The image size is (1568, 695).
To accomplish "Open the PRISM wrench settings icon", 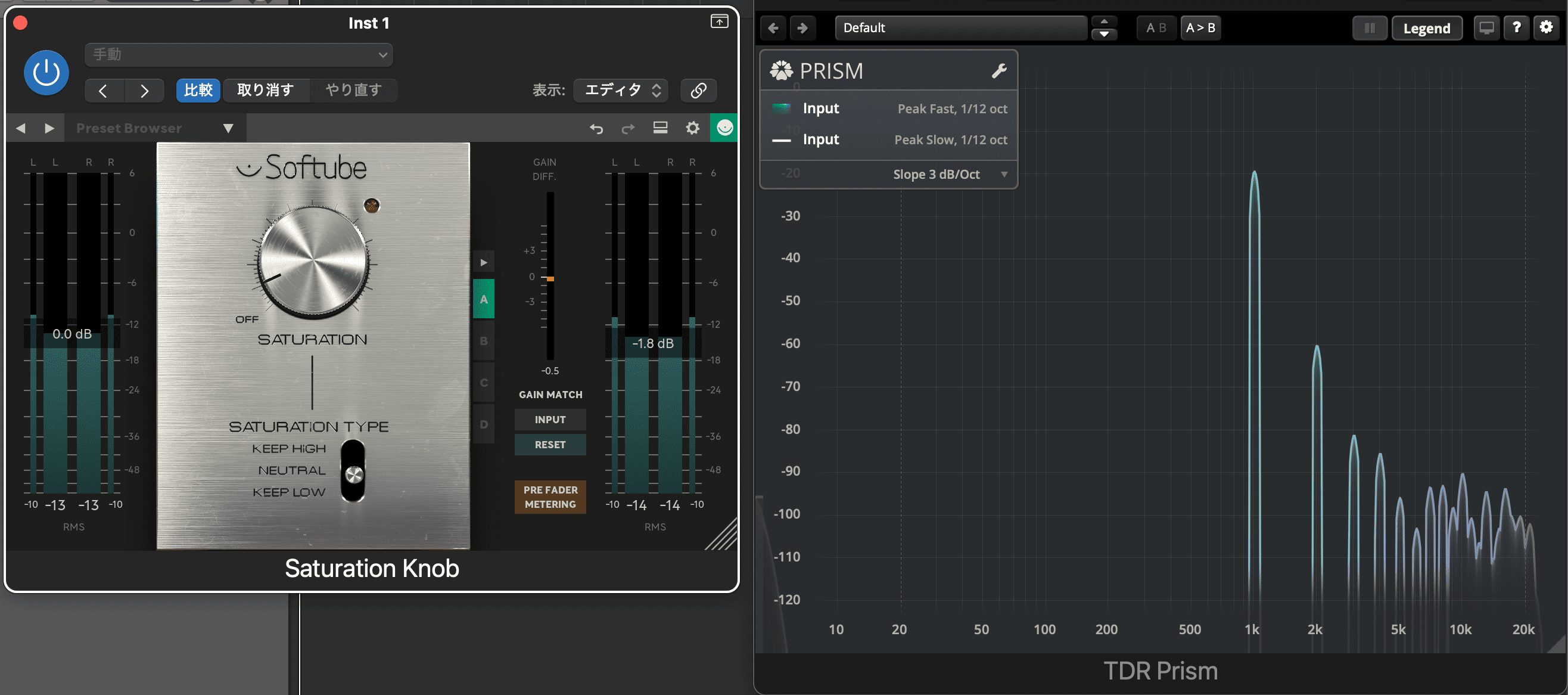I will pos(998,72).
